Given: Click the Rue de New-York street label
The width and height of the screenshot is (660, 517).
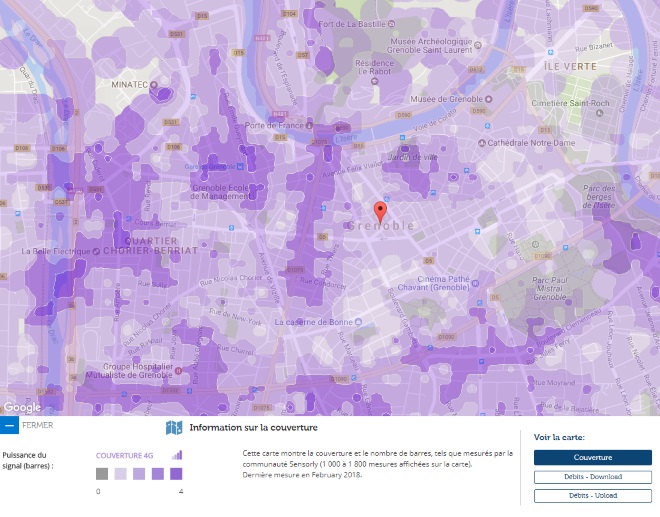Looking at the screenshot, I should pos(235,317).
